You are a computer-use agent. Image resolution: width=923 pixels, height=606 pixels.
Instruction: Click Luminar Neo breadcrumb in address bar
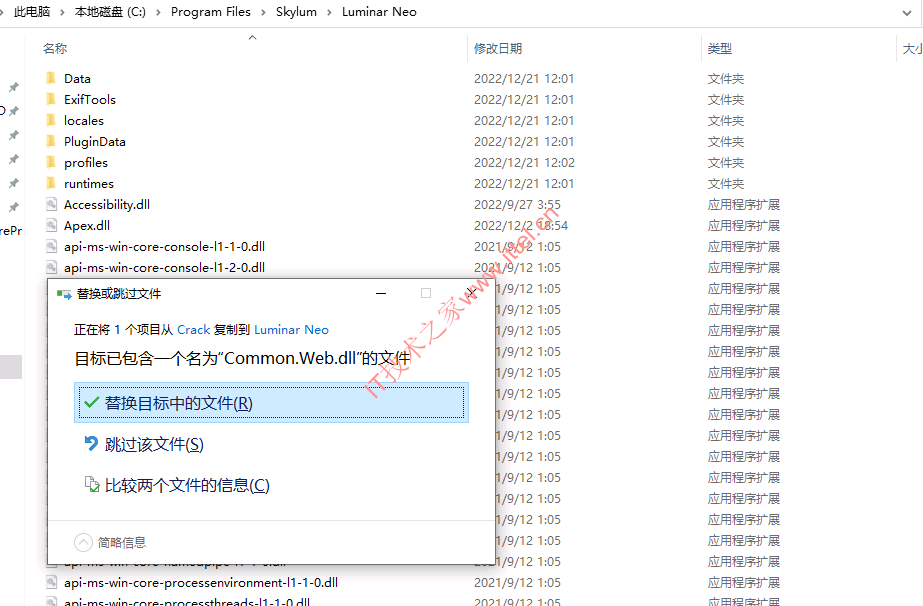click(x=379, y=12)
